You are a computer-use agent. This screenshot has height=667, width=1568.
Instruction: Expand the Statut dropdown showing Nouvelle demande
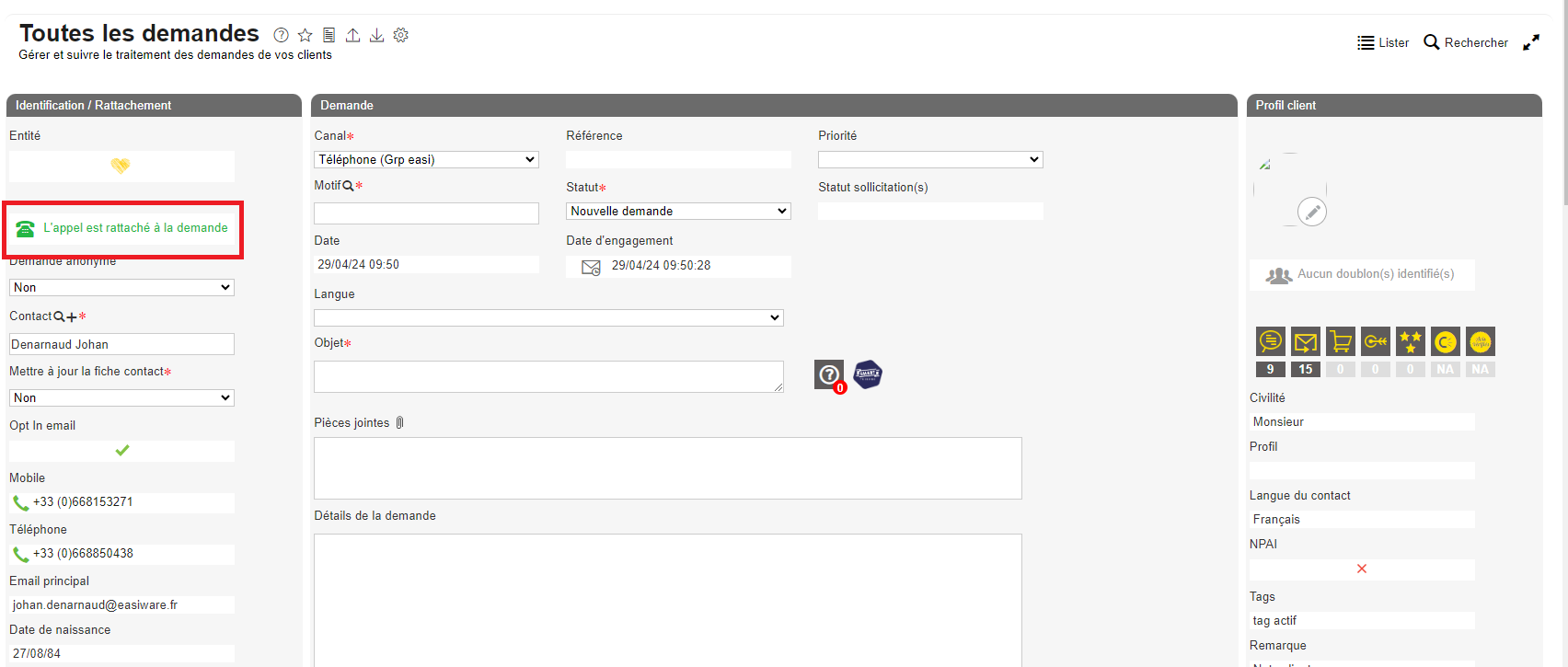pyautogui.click(x=678, y=212)
